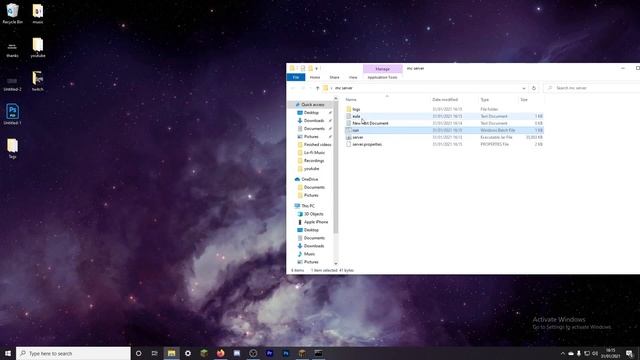This screenshot has width=640, height=360.
Task: Open Settings gear on the taskbar
Action: click(188, 353)
